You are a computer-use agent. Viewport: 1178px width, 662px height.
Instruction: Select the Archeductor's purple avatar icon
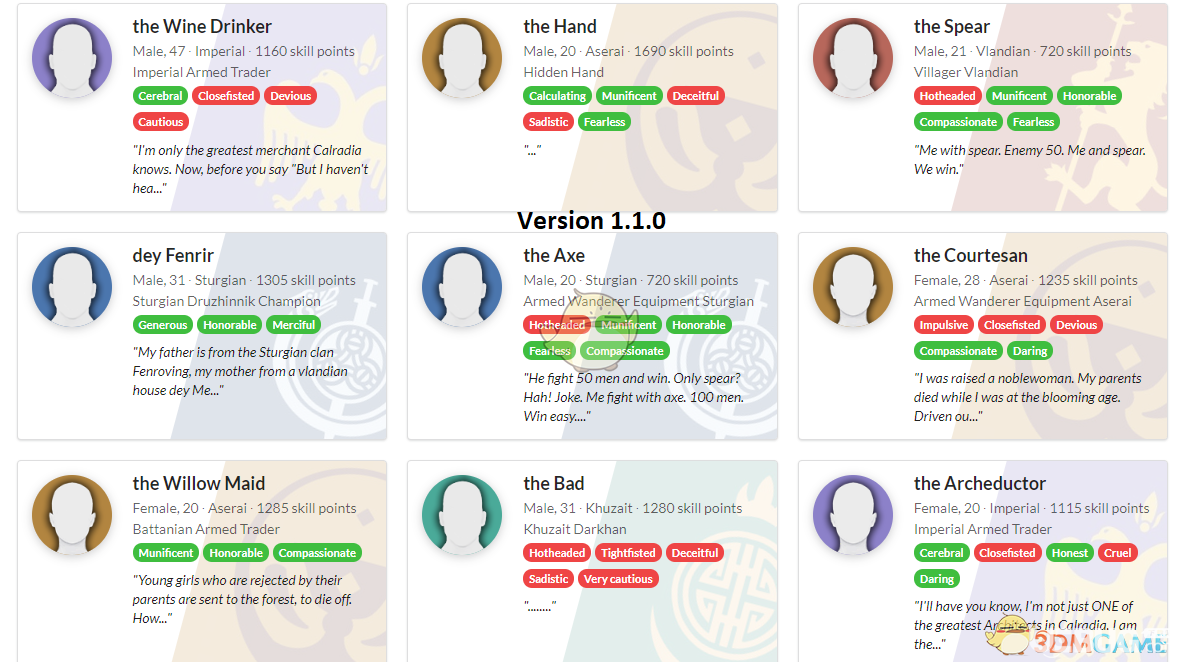click(x=852, y=515)
